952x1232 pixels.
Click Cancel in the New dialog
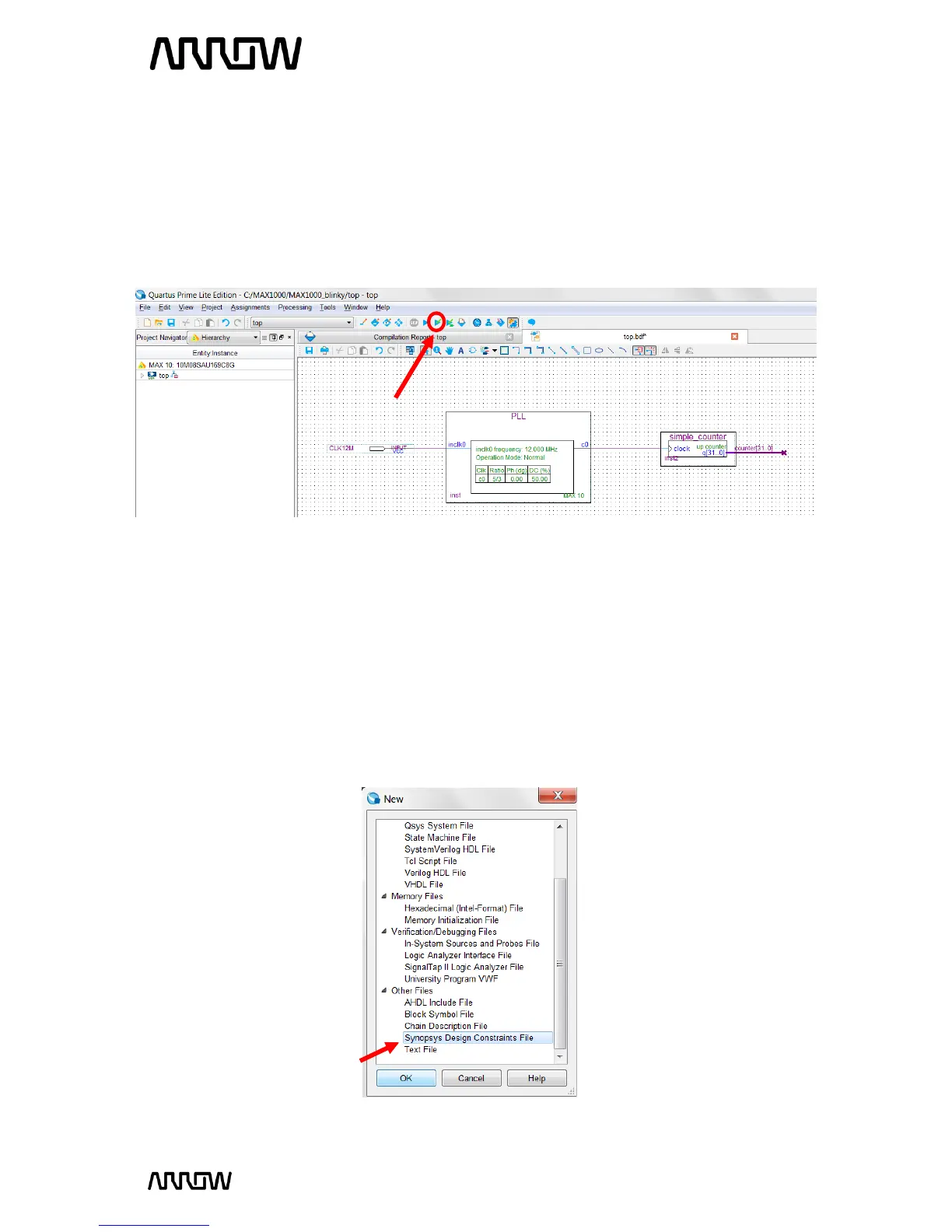[x=471, y=1078]
